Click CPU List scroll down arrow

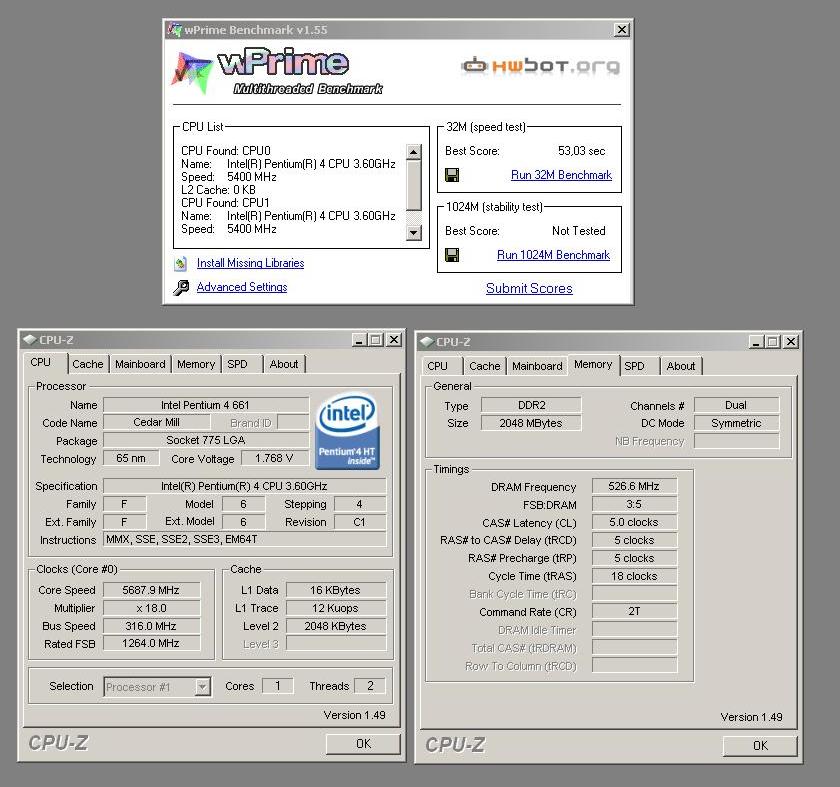click(413, 233)
